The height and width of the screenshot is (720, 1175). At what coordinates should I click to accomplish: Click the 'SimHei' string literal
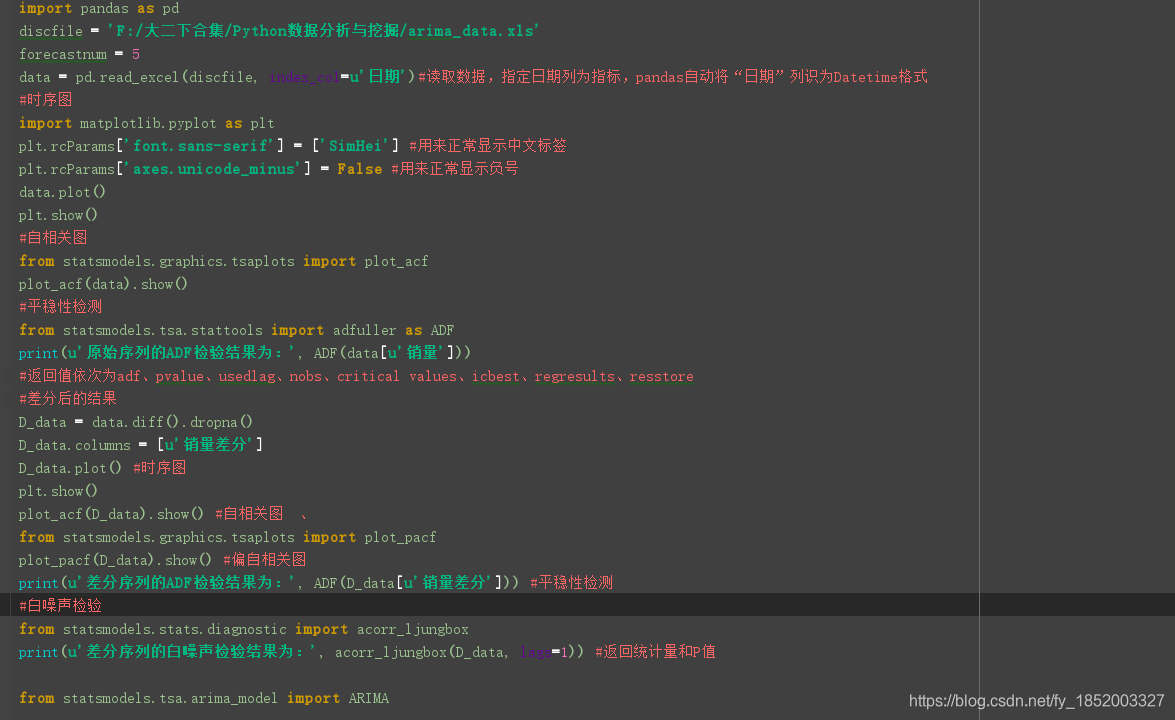[x=354, y=145]
